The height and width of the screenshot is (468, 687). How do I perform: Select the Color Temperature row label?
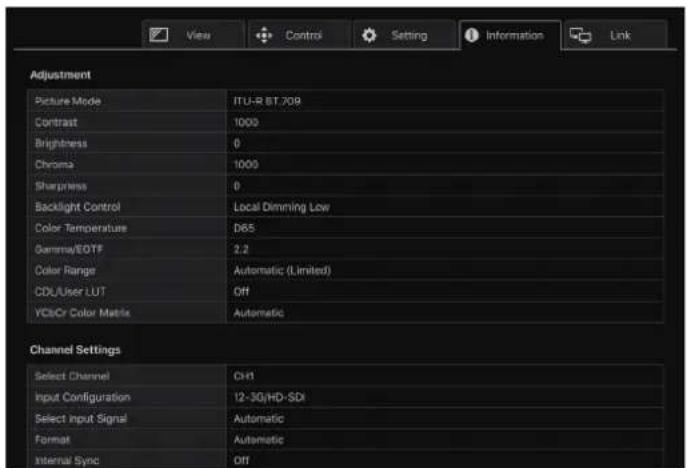coord(81,228)
